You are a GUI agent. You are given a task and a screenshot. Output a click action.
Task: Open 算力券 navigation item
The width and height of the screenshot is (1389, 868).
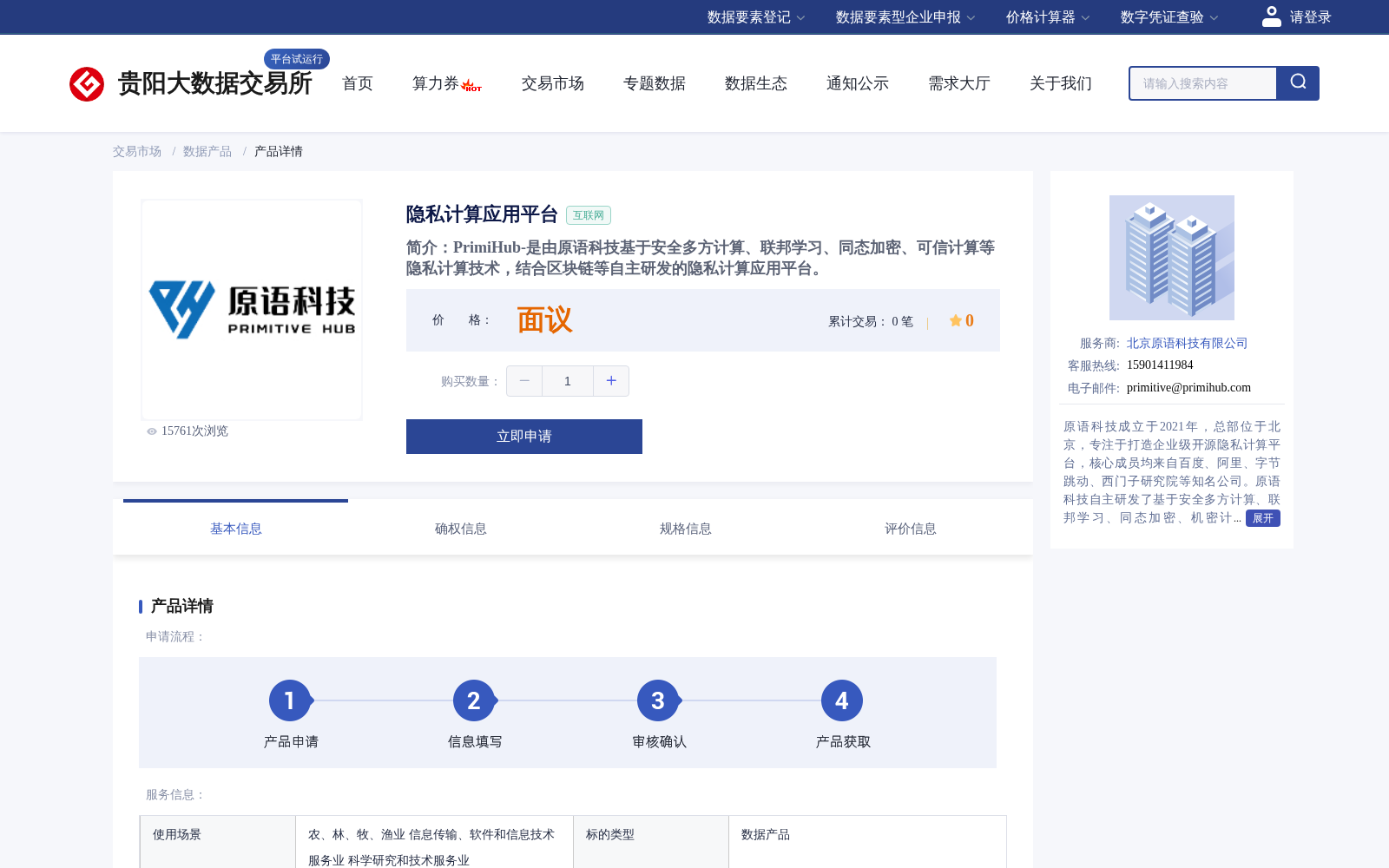coord(436,83)
